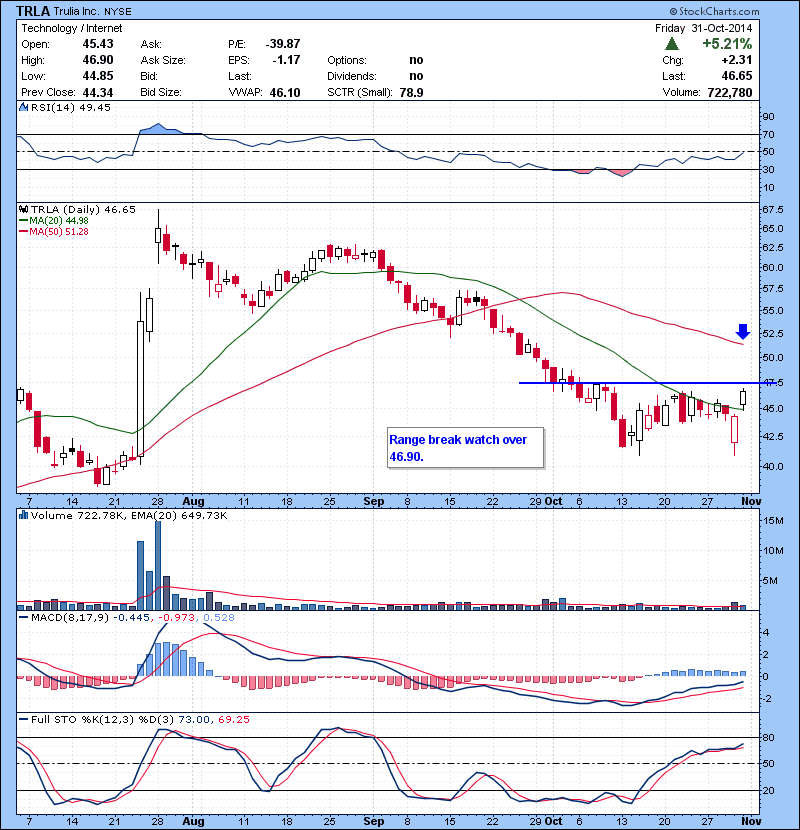
Task: Click the SCTR (Small) value 78.9
Action: tap(411, 93)
